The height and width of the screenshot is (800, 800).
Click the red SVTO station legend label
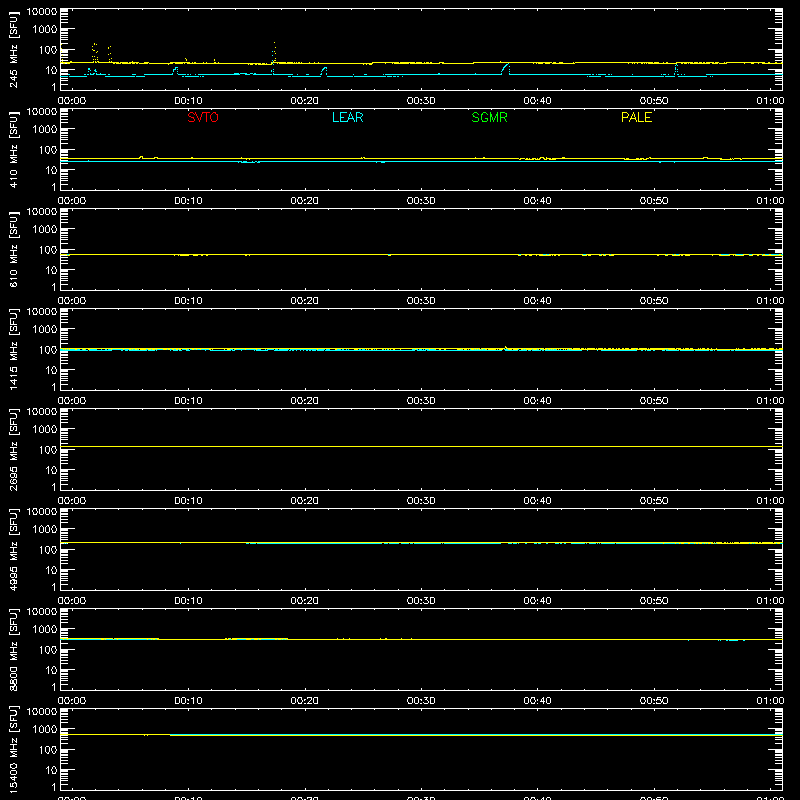click(x=203, y=117)
